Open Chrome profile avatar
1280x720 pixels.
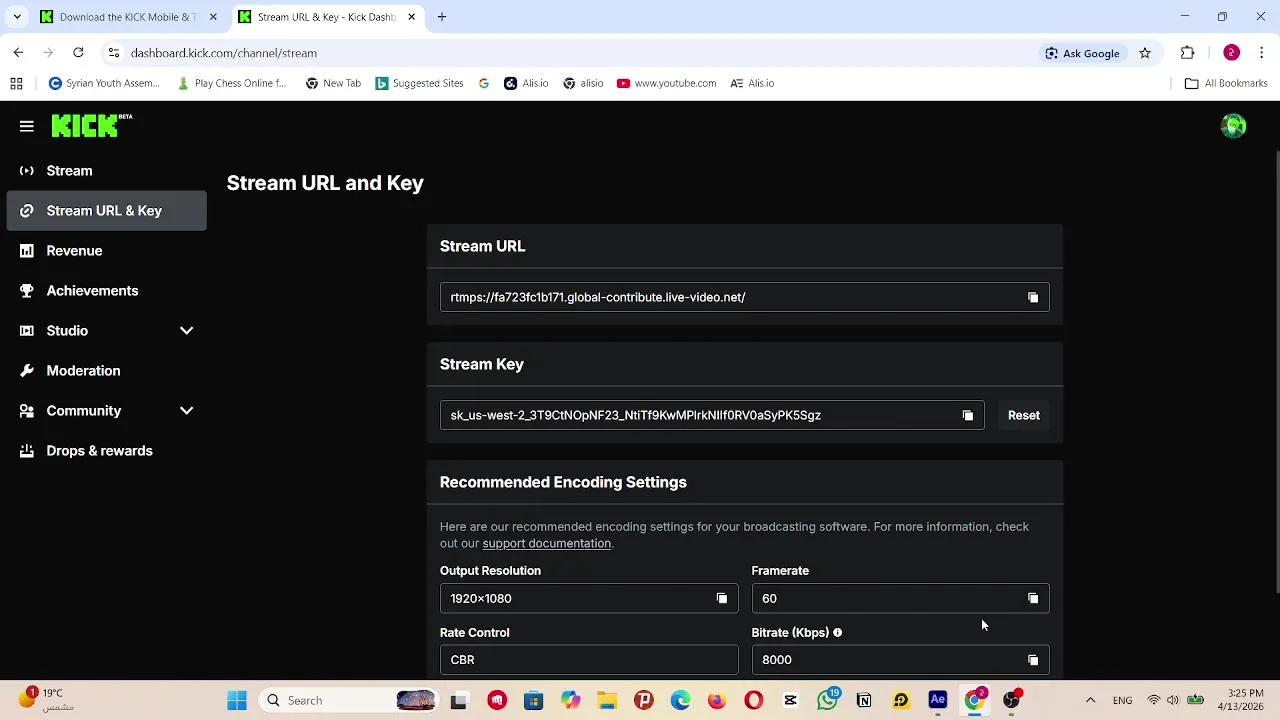(1231, 53)
